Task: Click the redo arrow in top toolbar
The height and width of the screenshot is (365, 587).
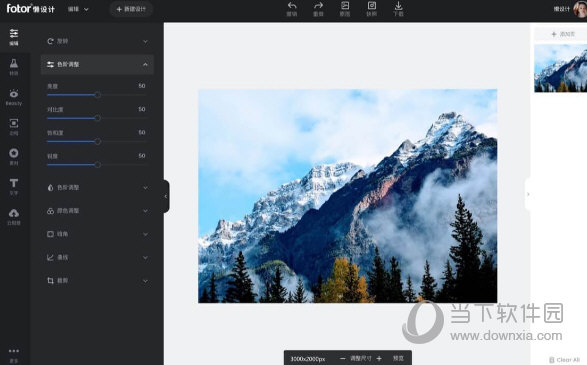Action: click(318, 6)
